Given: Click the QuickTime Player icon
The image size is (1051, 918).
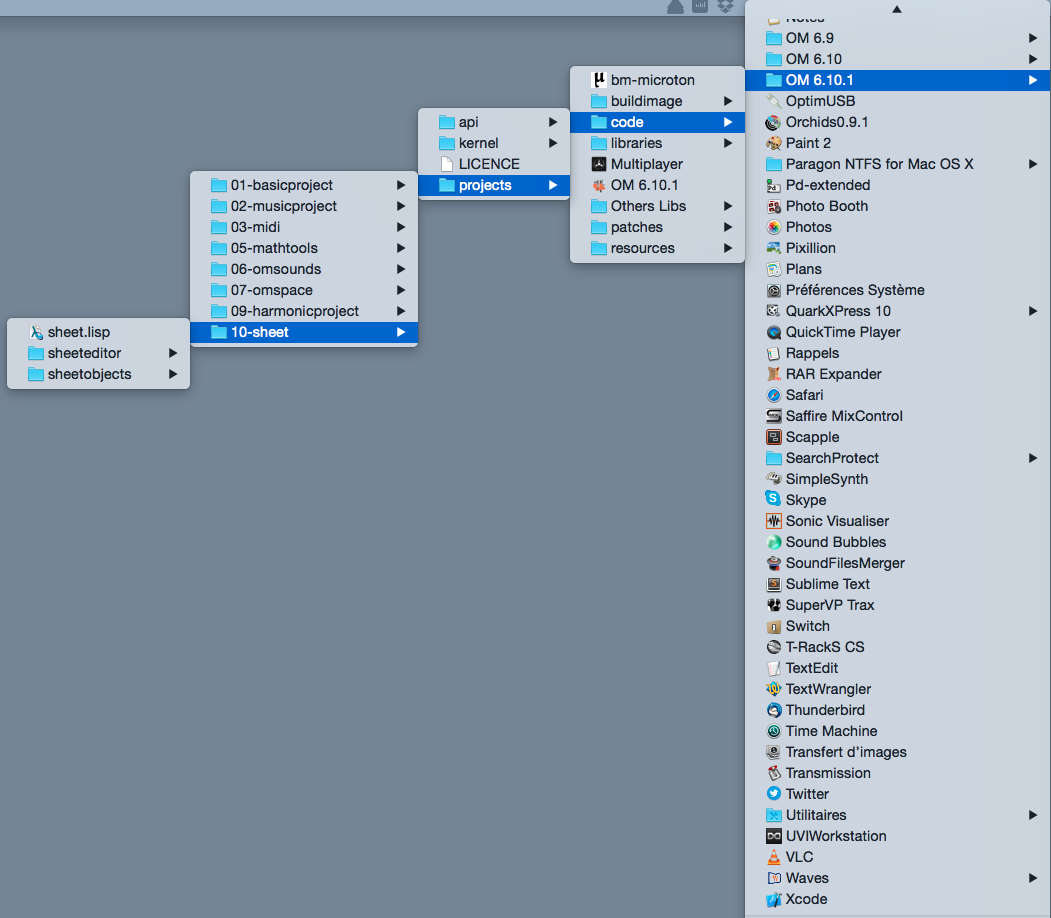Looking at the screenshot, I should point(774,332).
